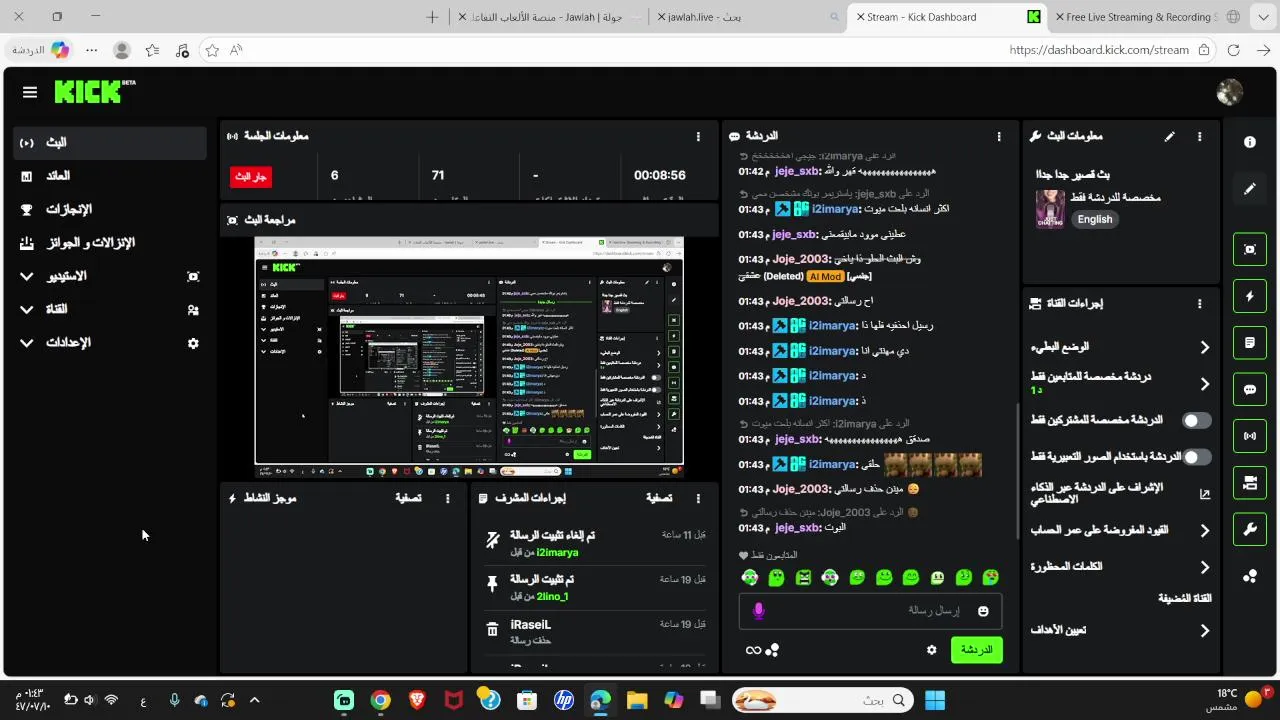Click the English language tag
Viewport: 1280px width, 720px height.
tap(1095, 219)
